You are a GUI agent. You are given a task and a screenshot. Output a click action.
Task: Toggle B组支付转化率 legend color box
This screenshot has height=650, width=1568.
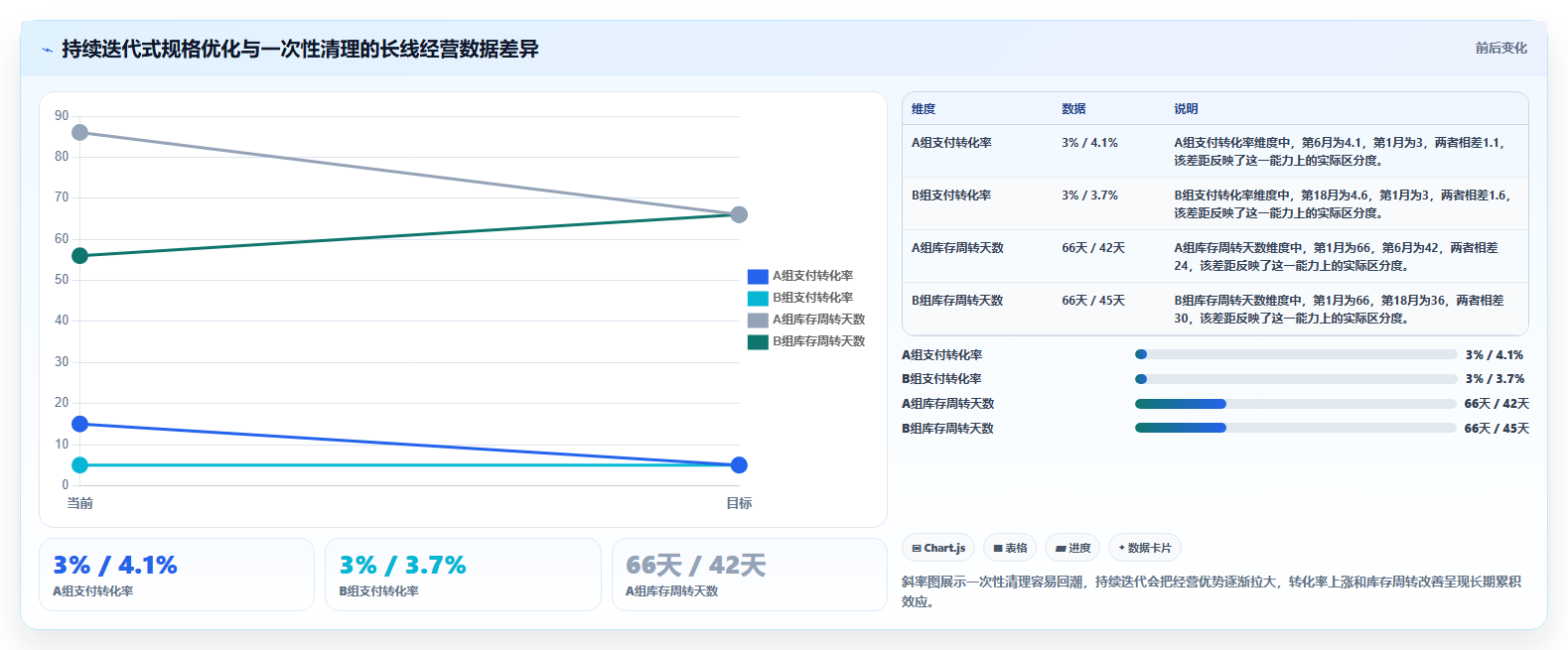(x=758, y=298)
